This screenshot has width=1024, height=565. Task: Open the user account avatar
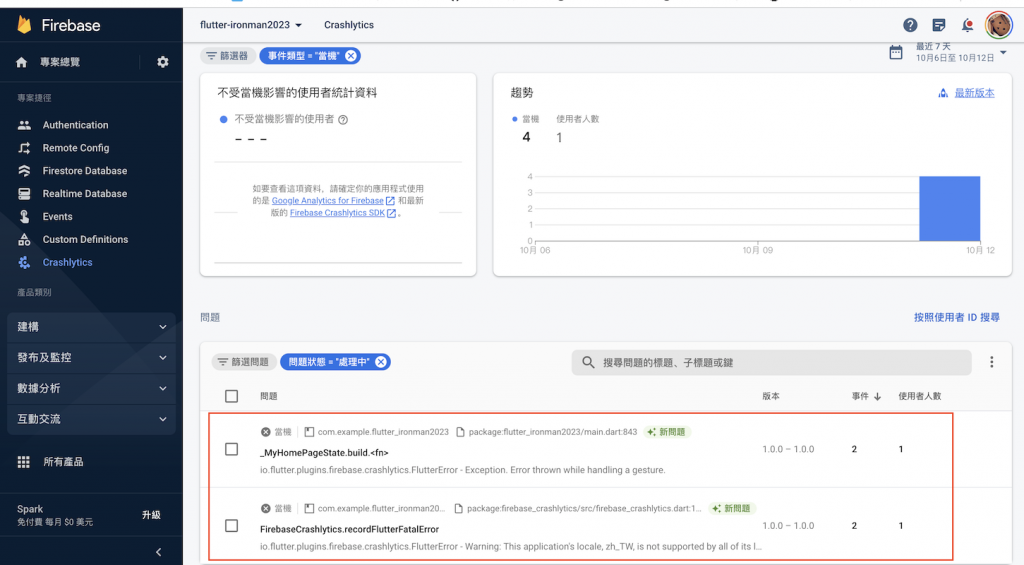click(999, 25)
